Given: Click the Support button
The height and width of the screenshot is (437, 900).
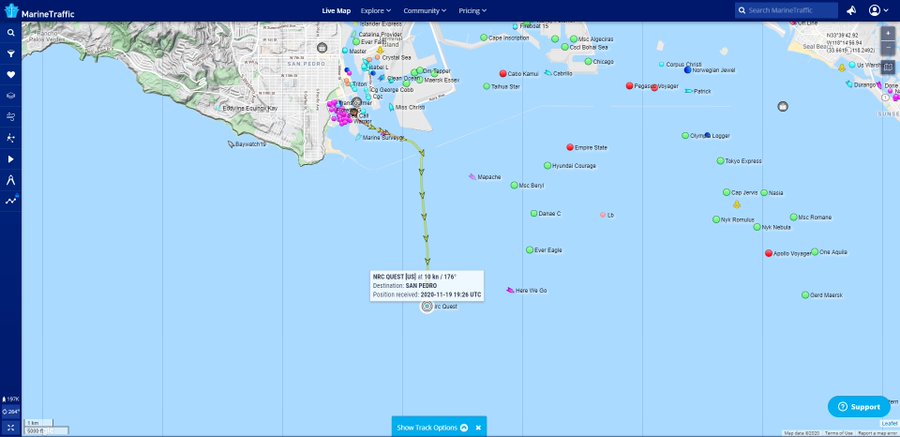Looking at the screenshot, I should 858,407.
